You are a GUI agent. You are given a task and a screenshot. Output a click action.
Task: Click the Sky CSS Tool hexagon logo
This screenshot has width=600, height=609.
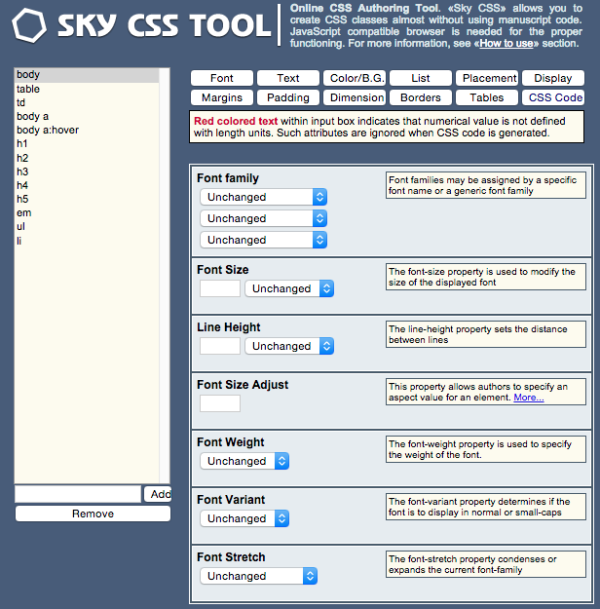click(x=29, y=26)
